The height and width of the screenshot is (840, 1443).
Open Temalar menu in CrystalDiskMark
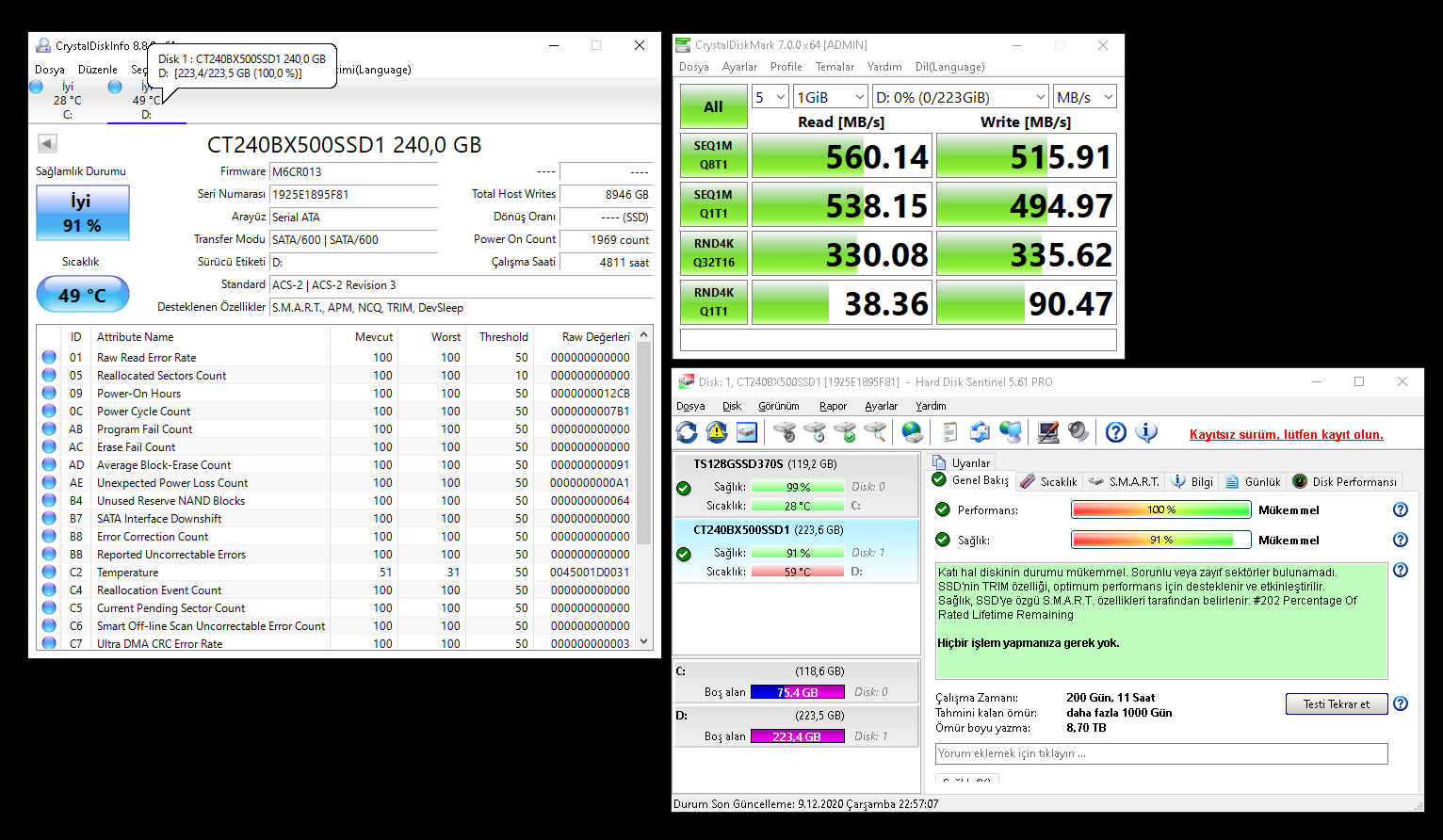tap(835, 67)
